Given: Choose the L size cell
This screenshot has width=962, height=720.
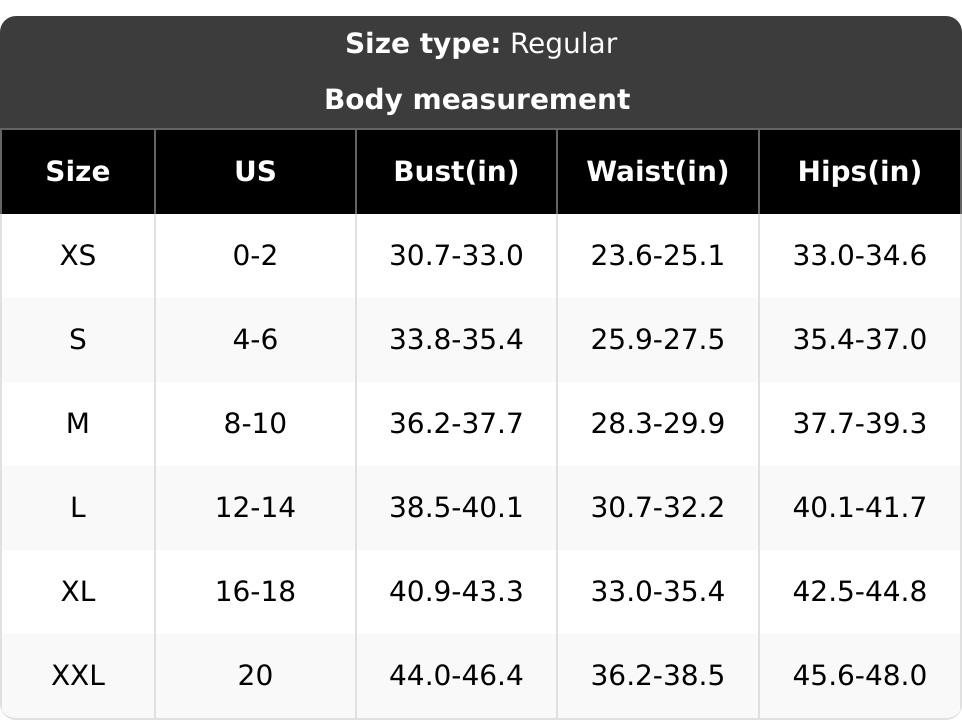Looking at the screenshot, I should click(78, 508).
